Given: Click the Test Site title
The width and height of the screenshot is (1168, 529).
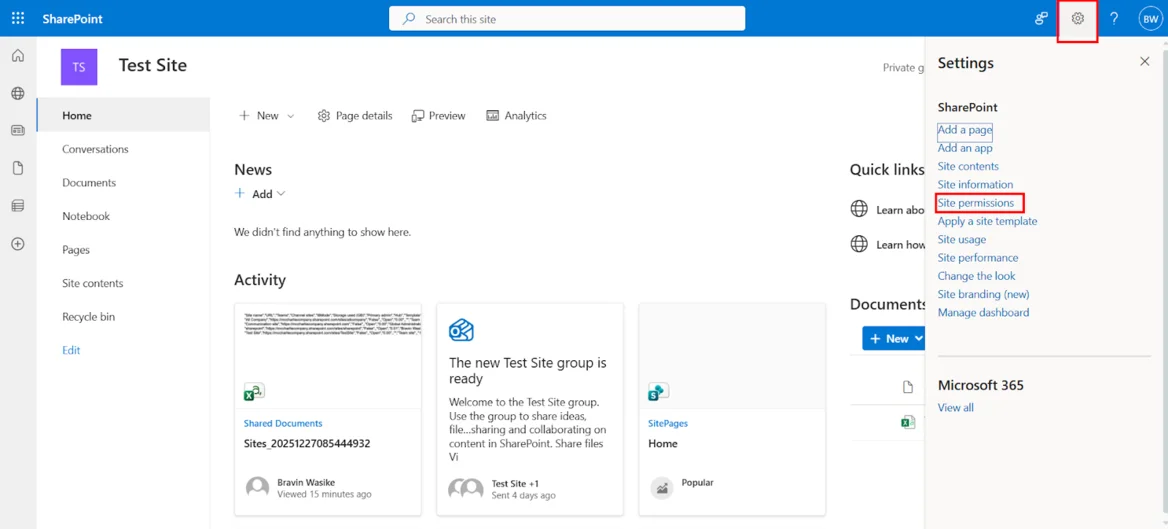Looking at the screenshot, I should [x=153, y=66].
